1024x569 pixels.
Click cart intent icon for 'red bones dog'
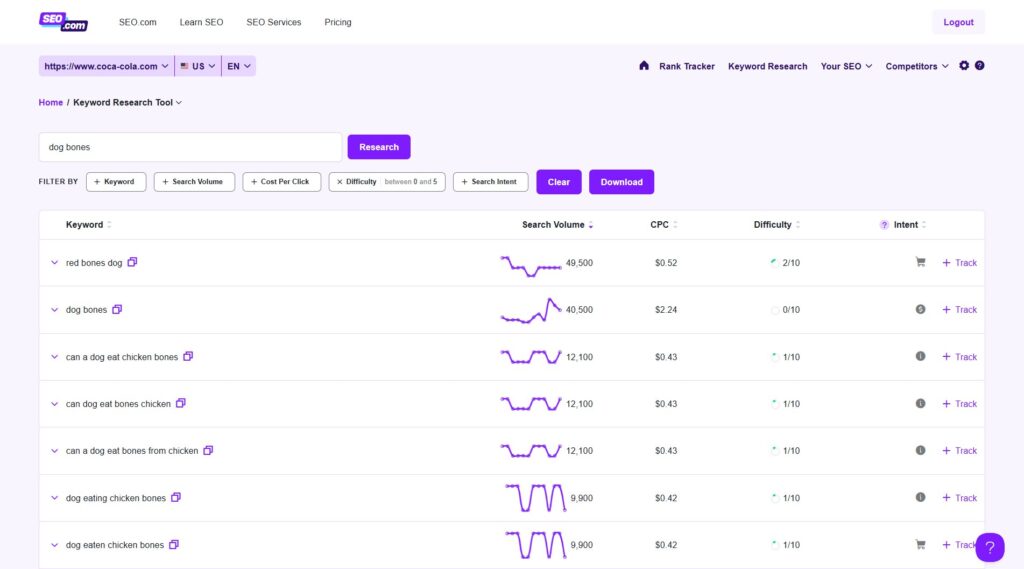(920, 262)
